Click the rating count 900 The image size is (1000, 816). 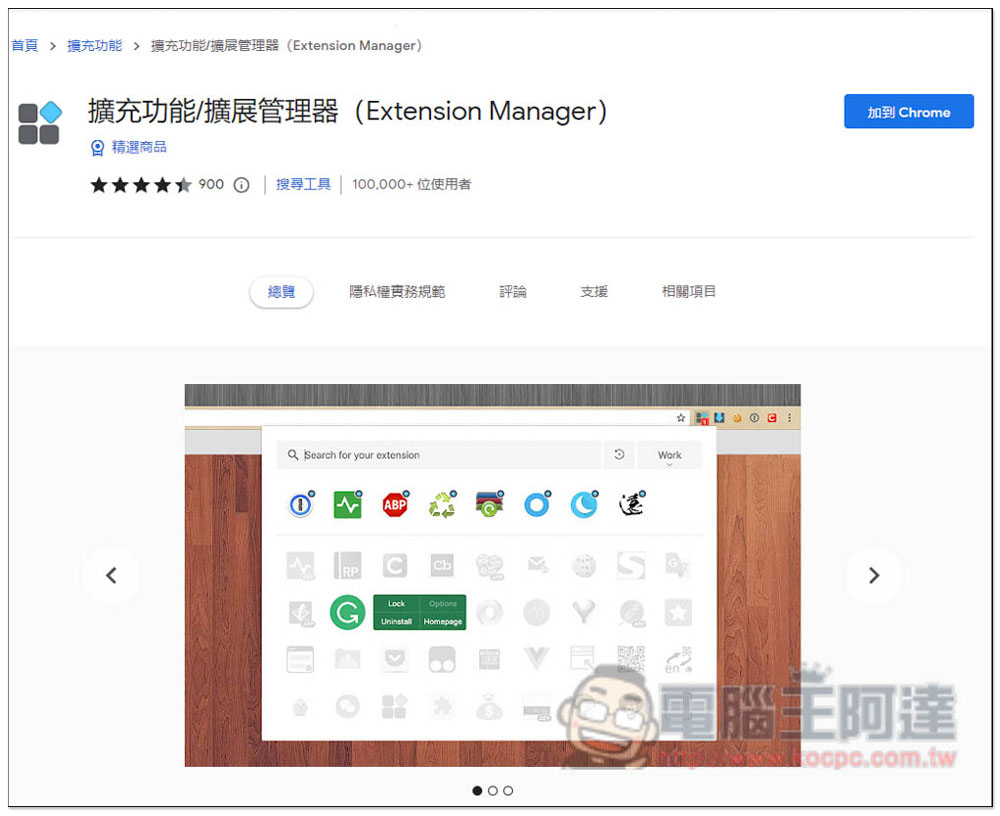click(x=211, y=184)
